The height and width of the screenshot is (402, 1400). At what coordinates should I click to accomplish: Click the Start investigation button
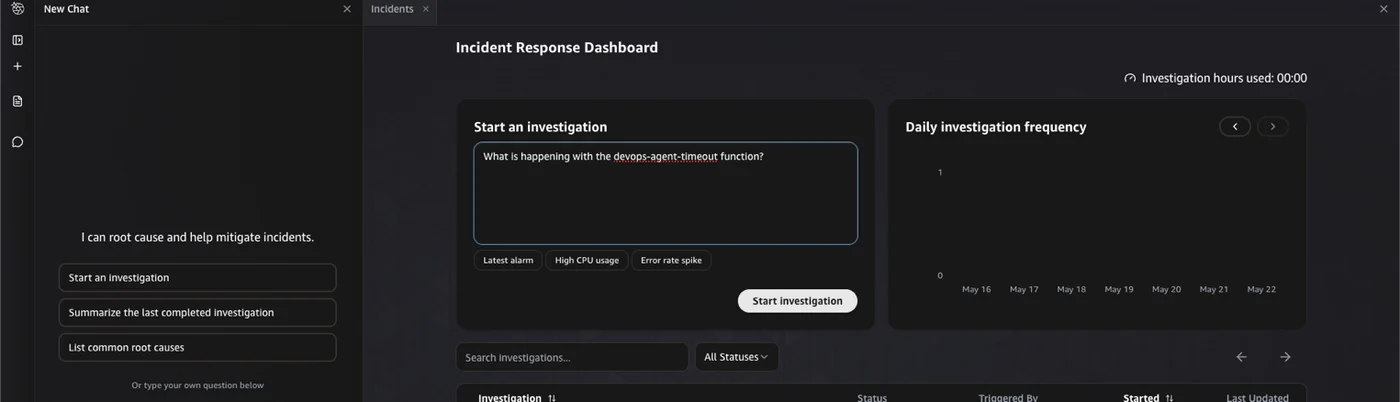[x=797, y=301]
